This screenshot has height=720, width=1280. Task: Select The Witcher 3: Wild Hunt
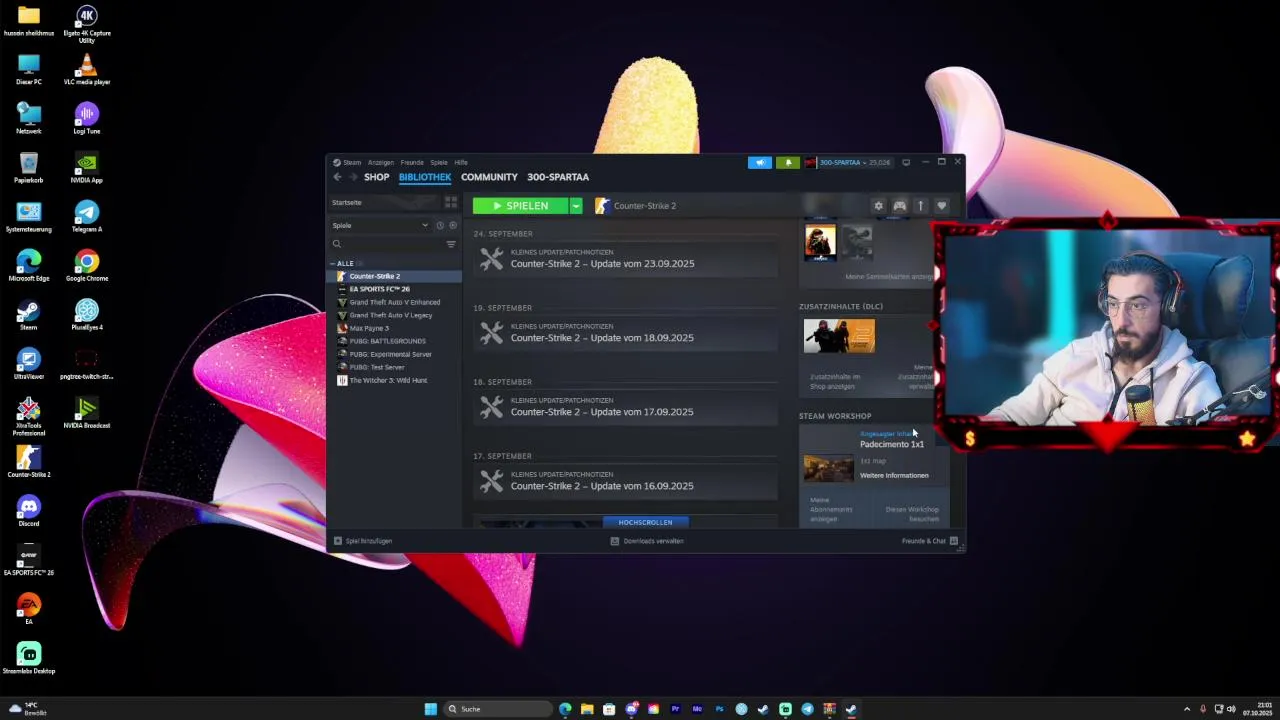click(396, 380)
